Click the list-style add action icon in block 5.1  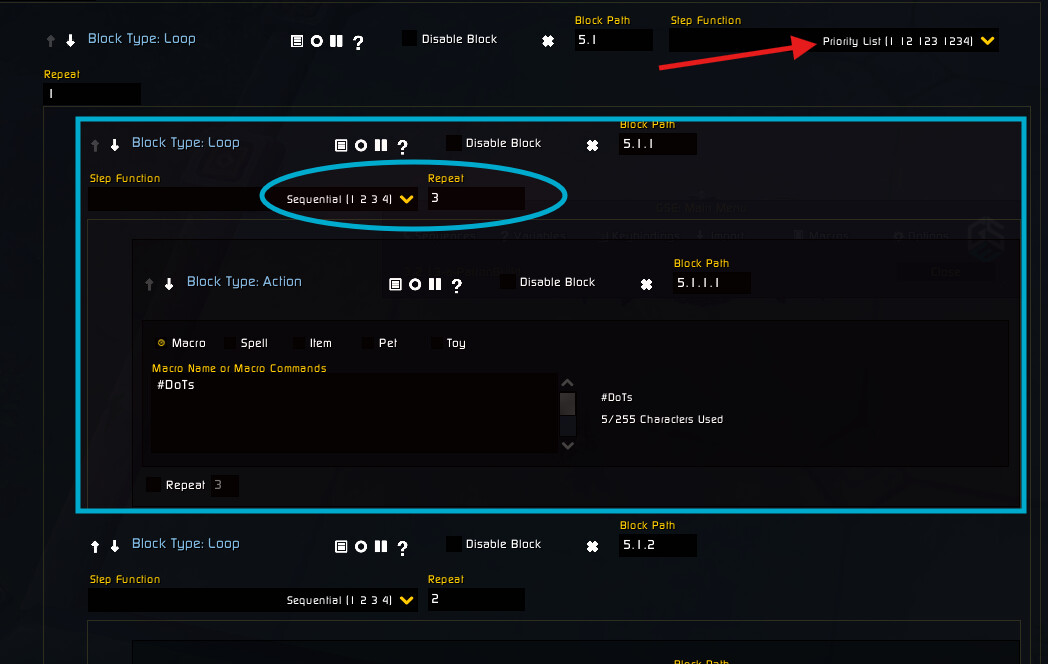click(297, 41)
